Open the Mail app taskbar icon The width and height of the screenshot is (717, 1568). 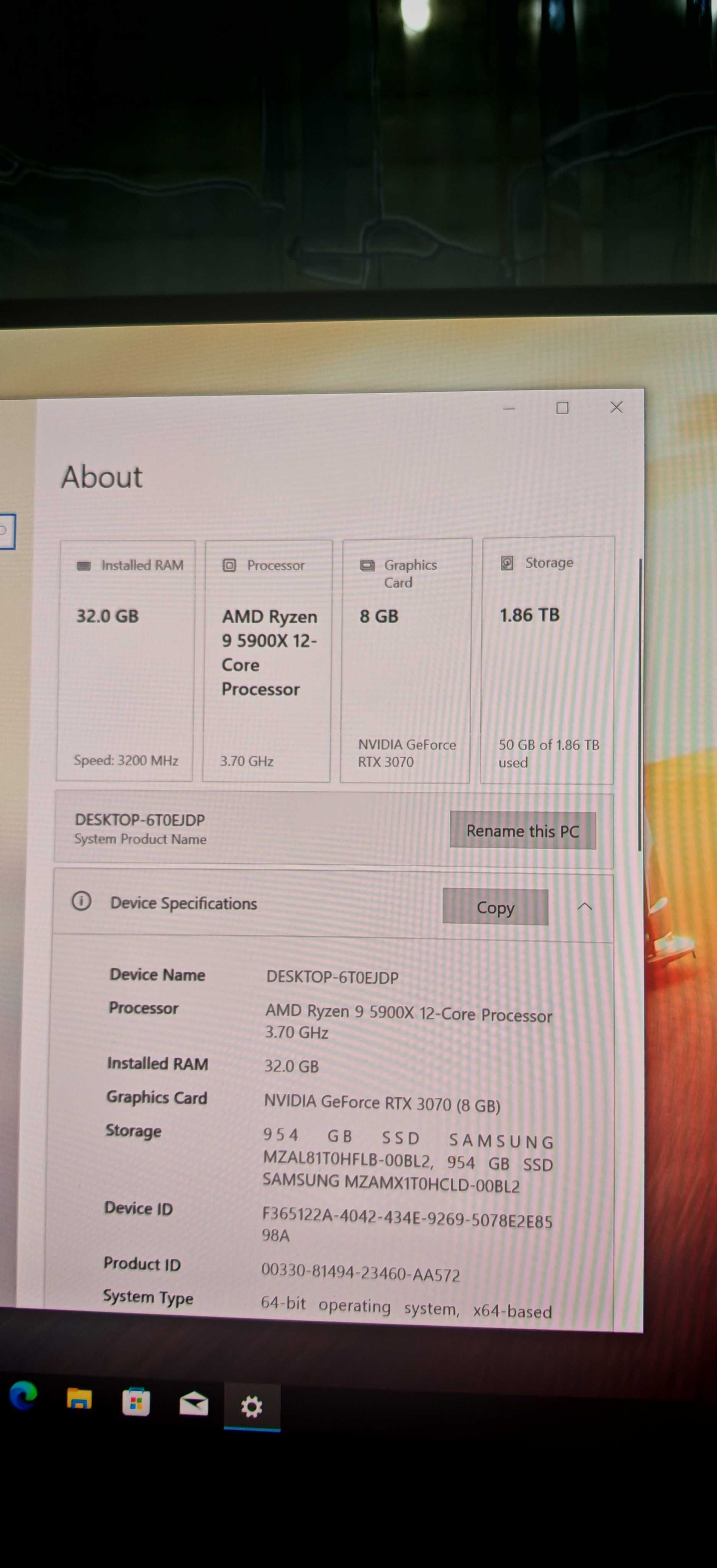[194, 1404]
